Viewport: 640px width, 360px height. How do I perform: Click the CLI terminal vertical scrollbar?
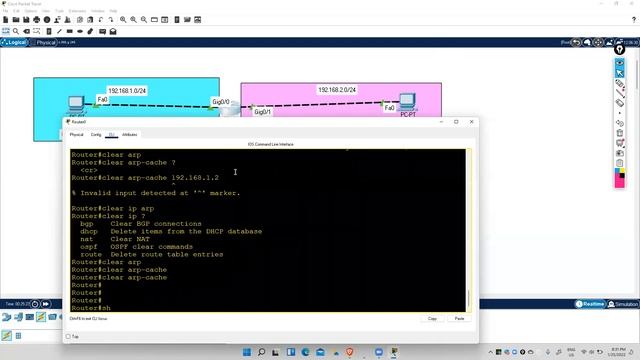click(x=469, y=231)
